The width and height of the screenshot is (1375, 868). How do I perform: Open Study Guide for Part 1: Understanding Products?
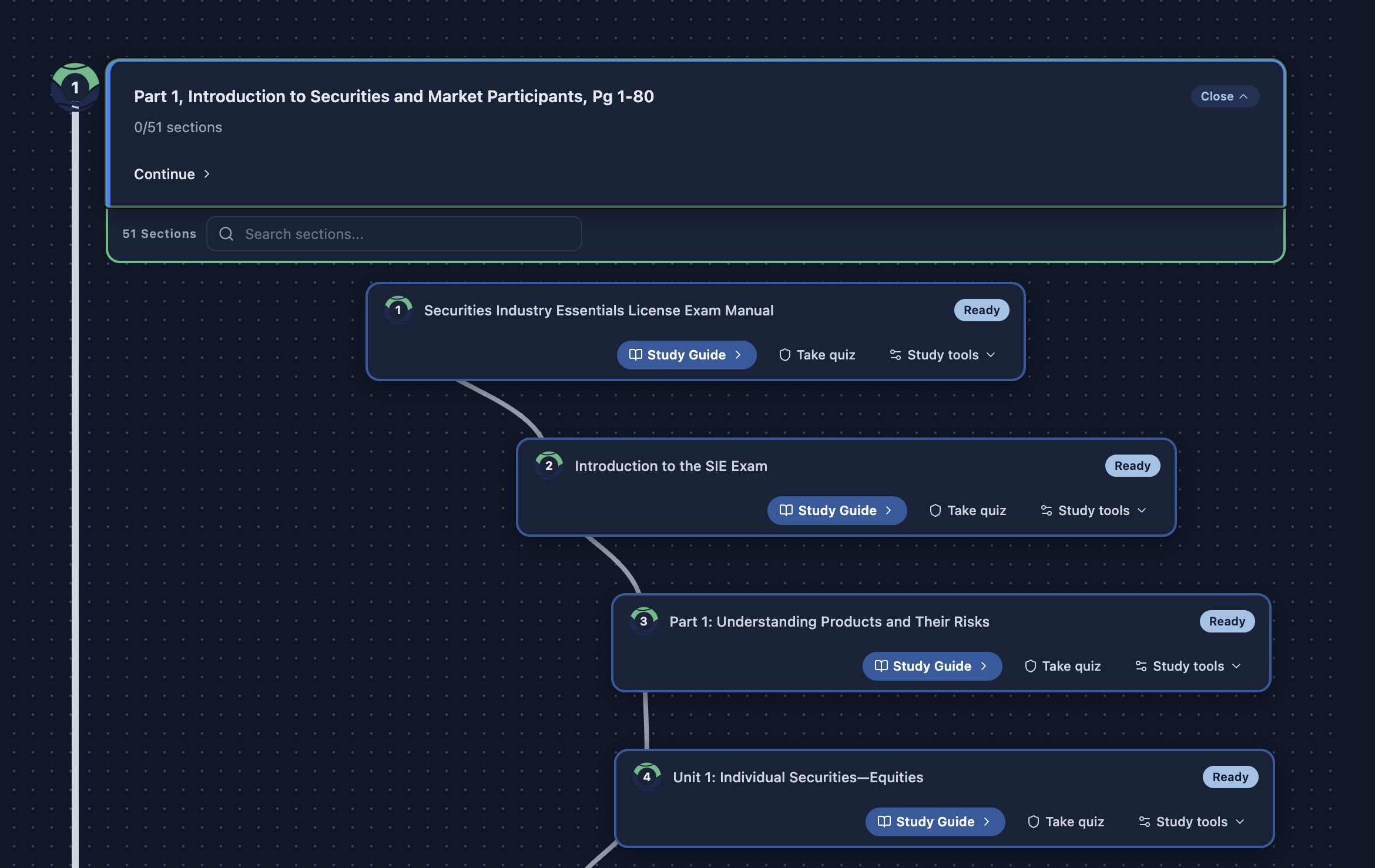pyautogui.click(x=932, y=666)
